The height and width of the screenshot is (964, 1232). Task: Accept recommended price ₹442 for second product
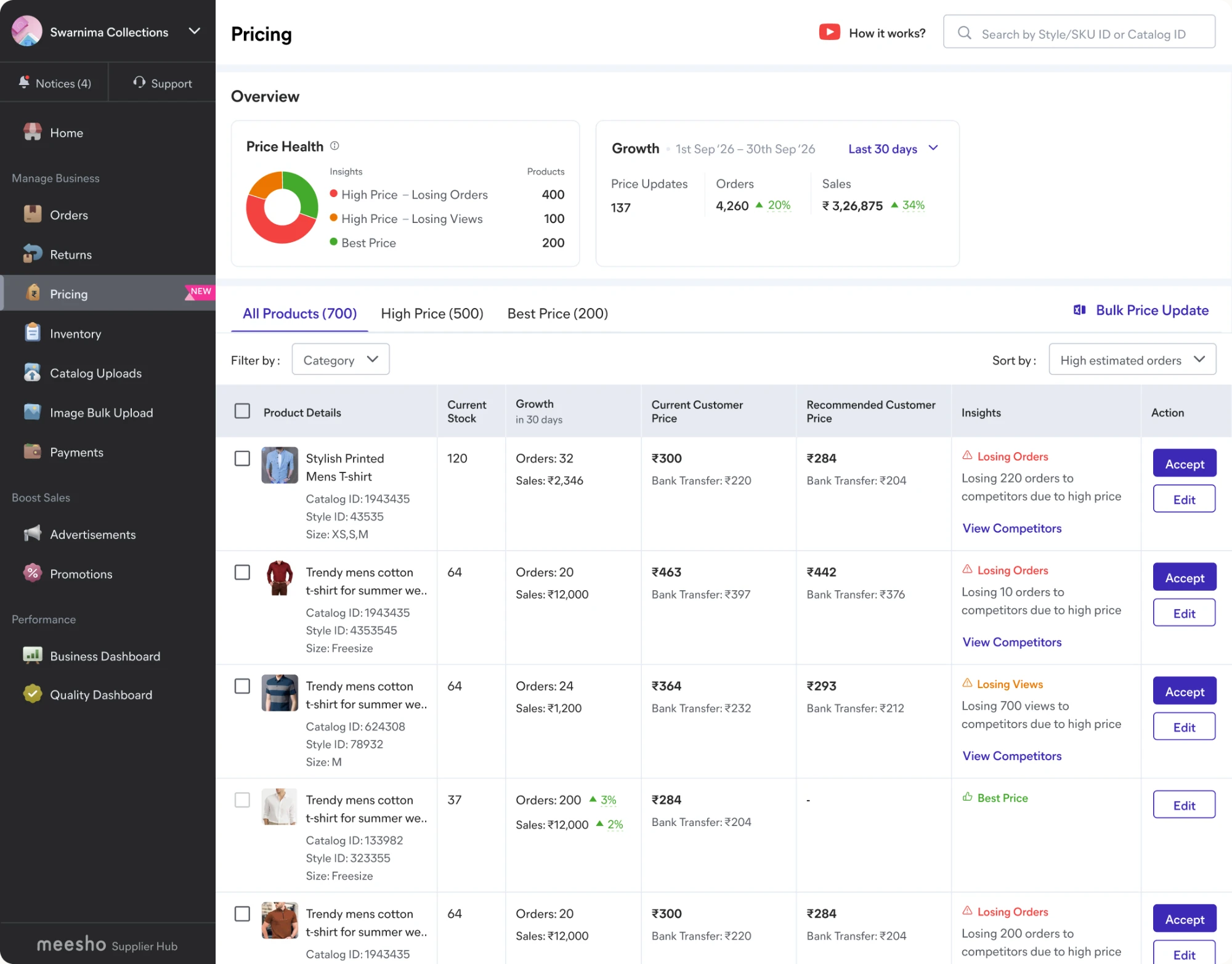(1184, 578)
